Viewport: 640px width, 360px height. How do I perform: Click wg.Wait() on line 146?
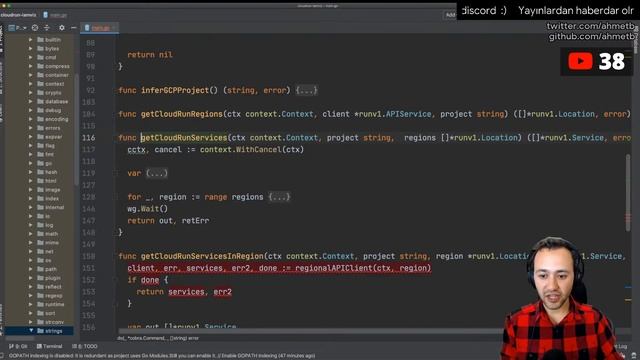tap(148, 209)
